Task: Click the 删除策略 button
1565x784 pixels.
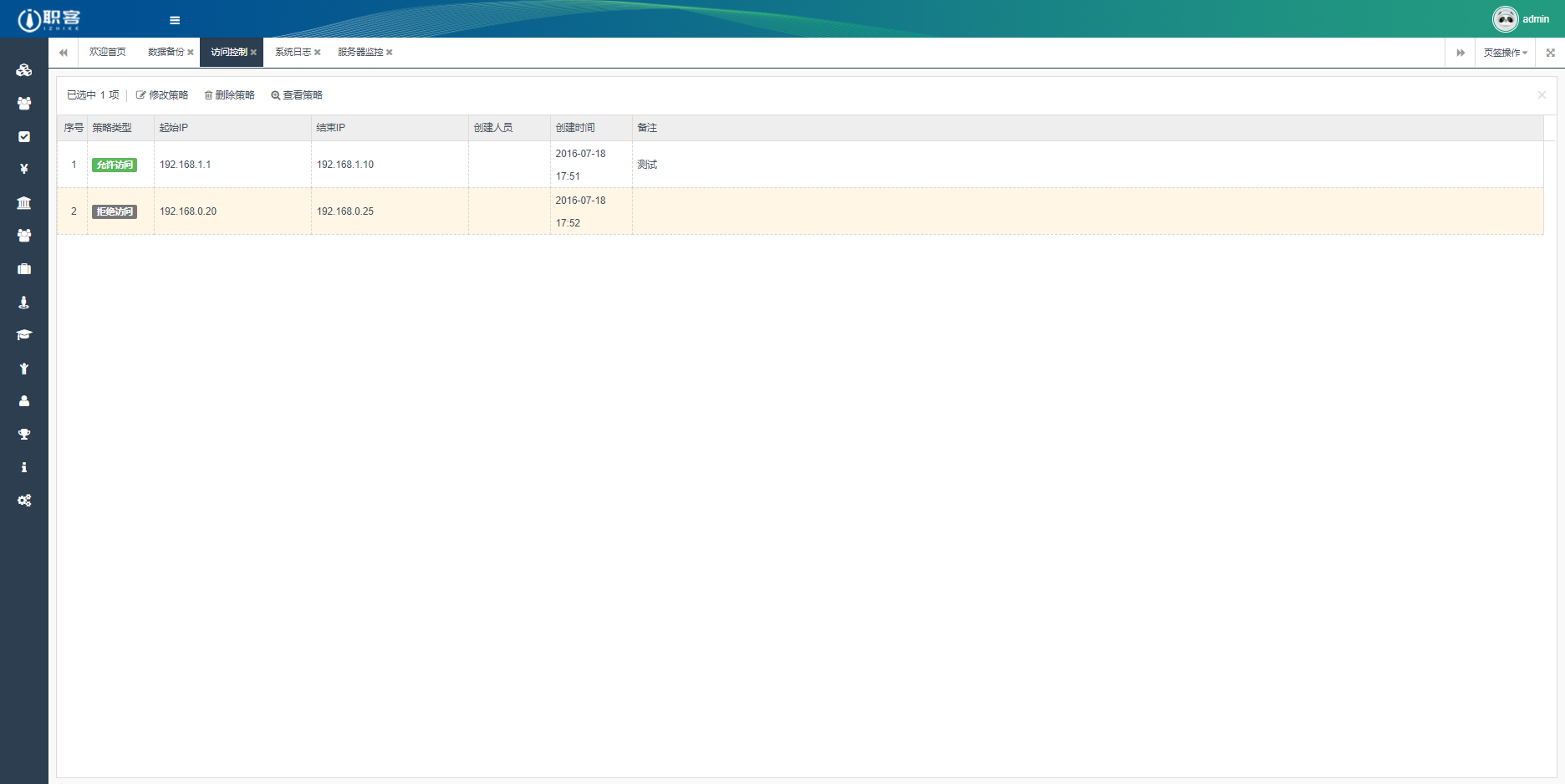Action: (229, 95)
